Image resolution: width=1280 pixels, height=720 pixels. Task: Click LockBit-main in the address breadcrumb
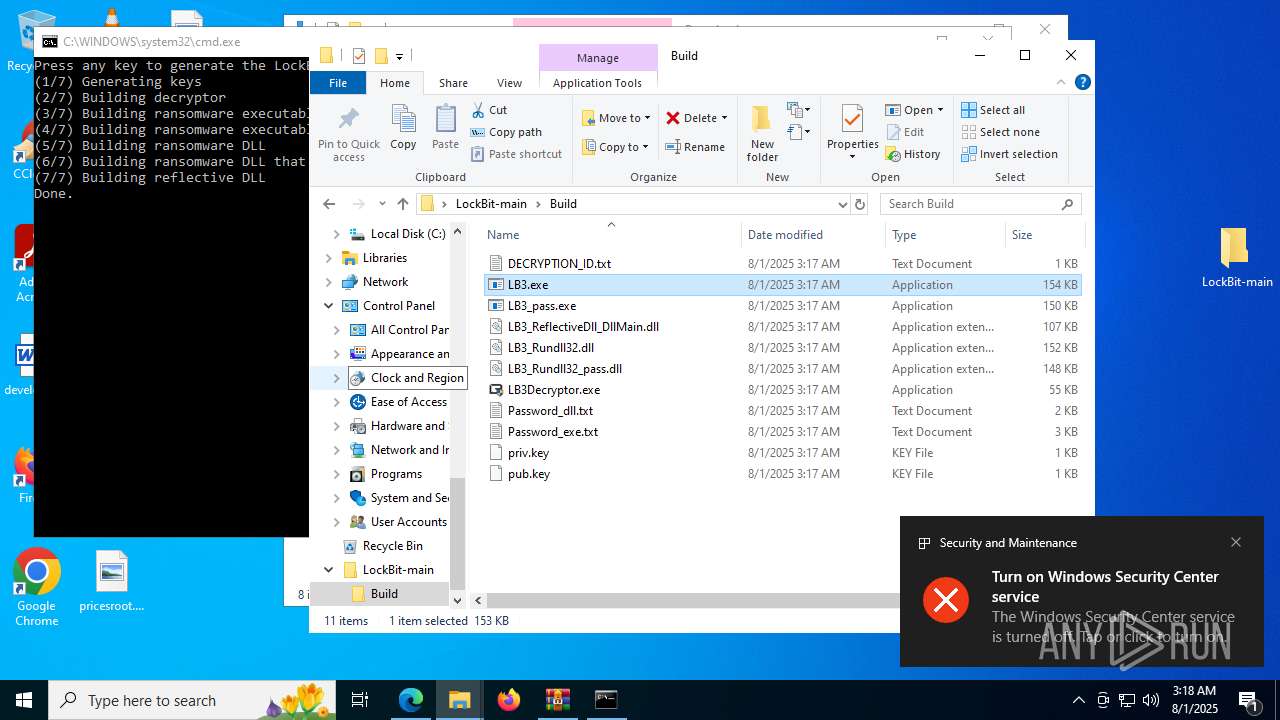491,204
